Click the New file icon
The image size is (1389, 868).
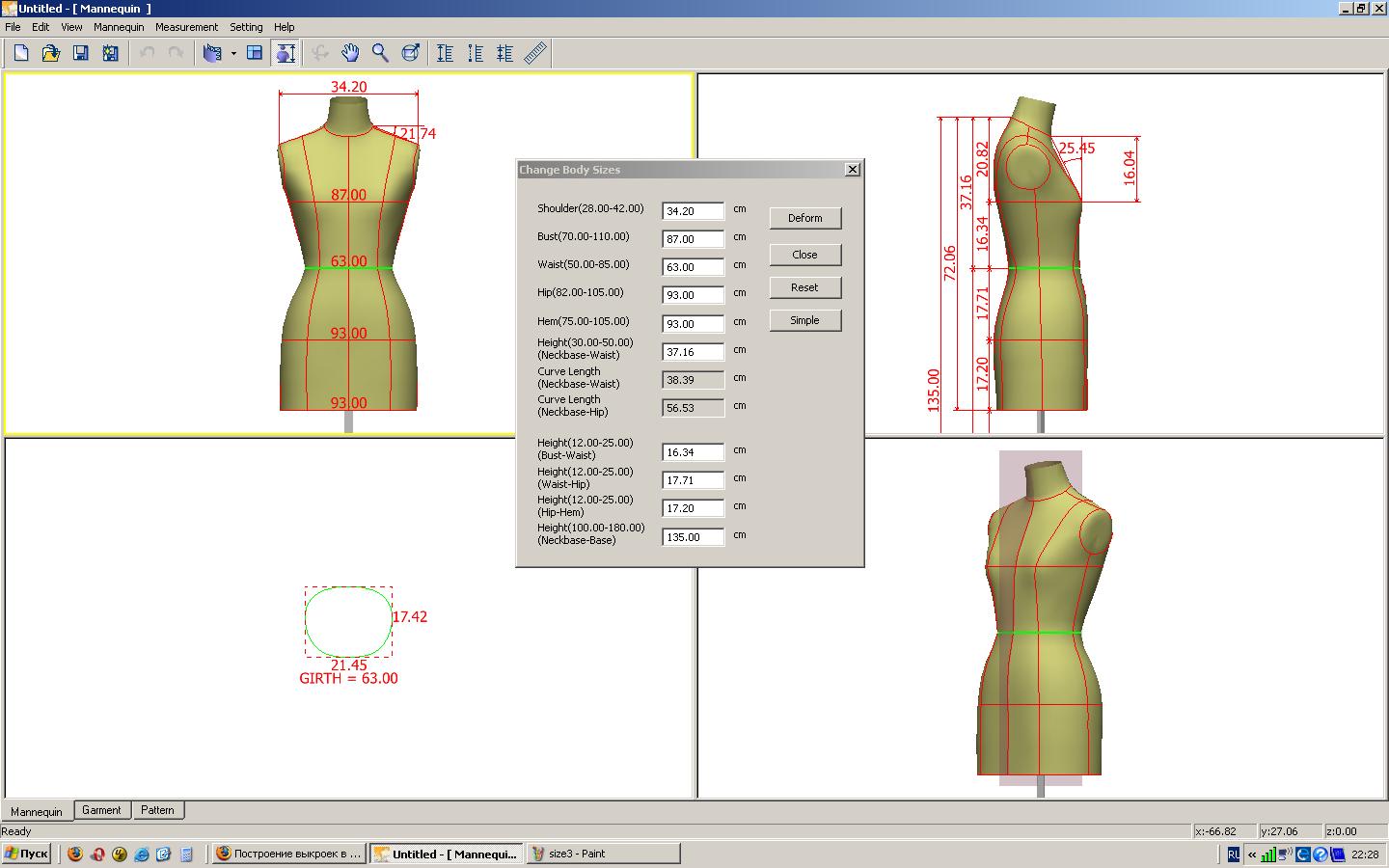(21, 53)
